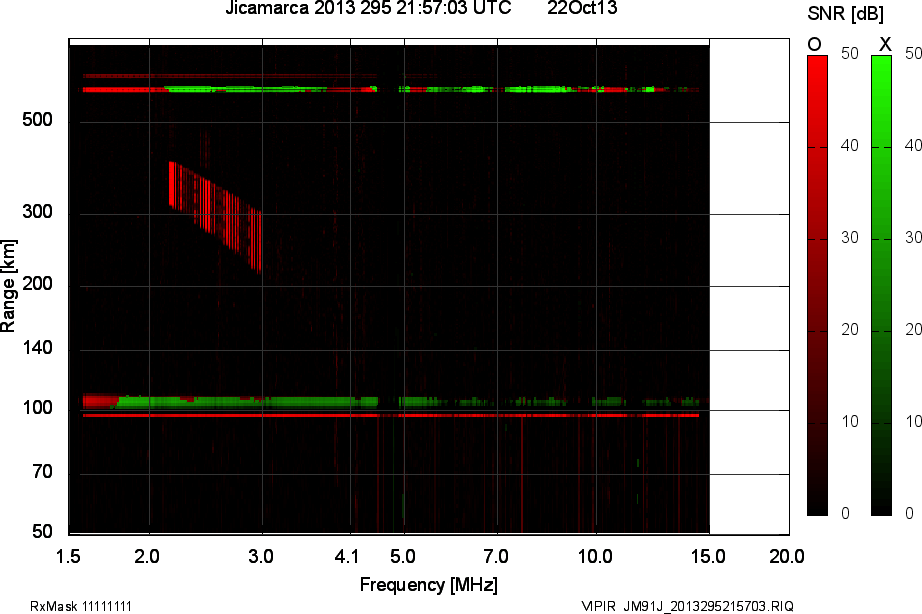
Task: Click the thin red horizontal line below 100 km
Action: 391,415
